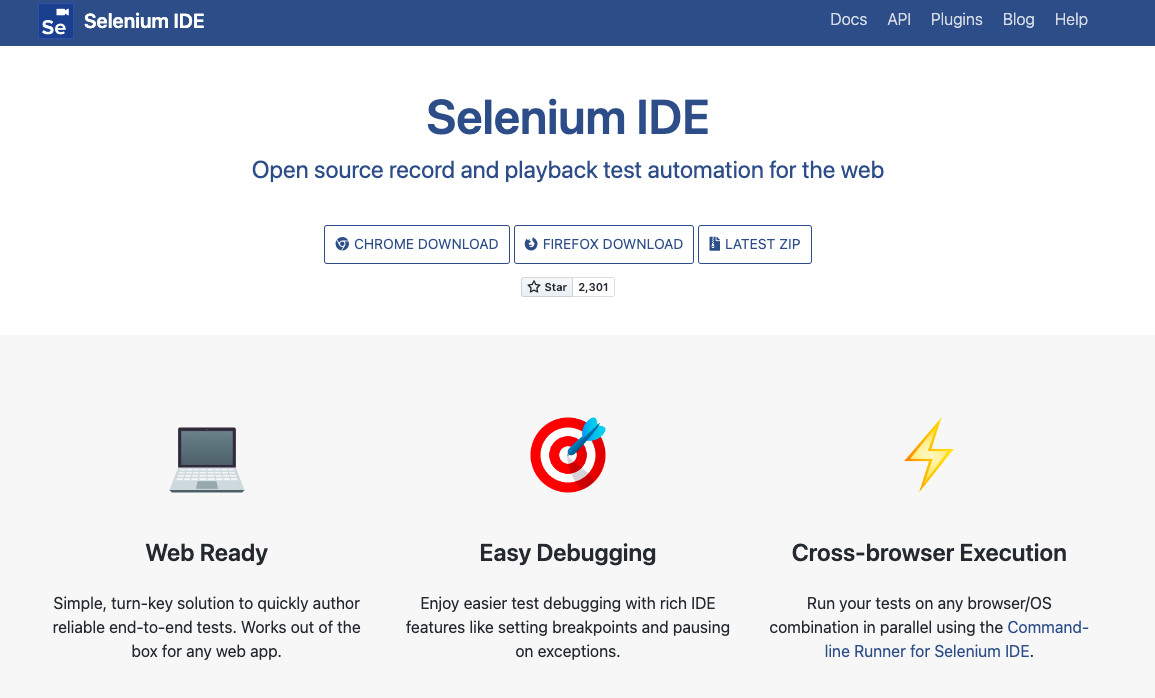Click the Firefox Download button

point(604,244)
